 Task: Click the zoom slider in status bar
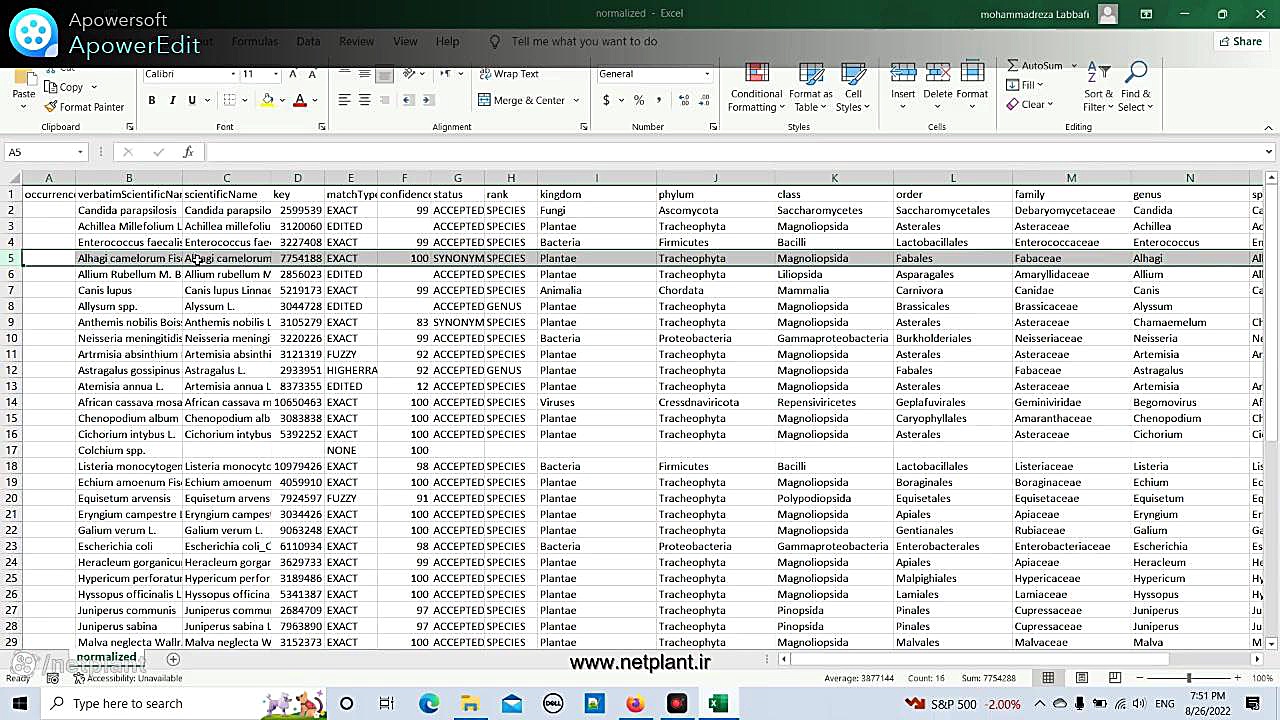click(x=1189, y=678)
